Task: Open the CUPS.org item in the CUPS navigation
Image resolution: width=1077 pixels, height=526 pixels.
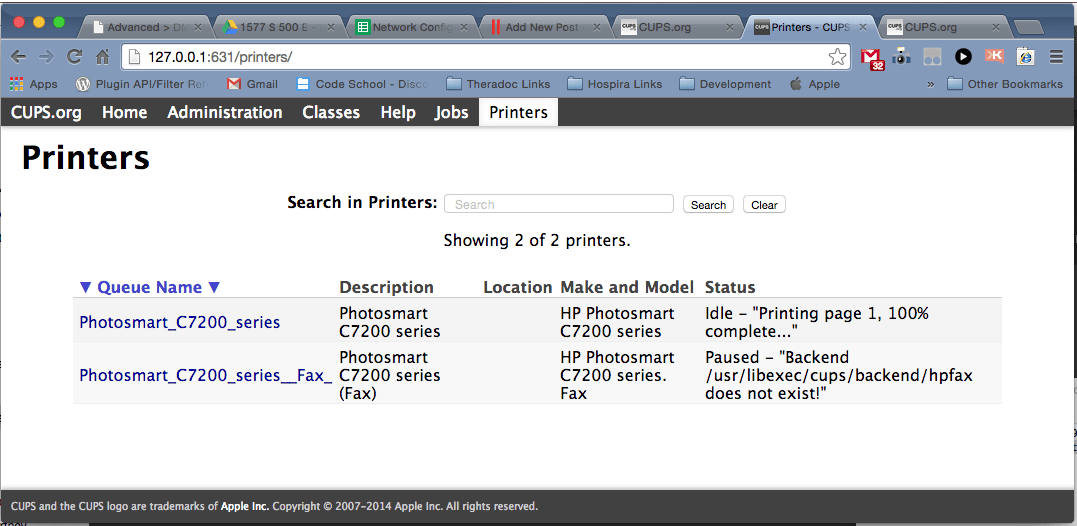Action: [x=46, y=113]
